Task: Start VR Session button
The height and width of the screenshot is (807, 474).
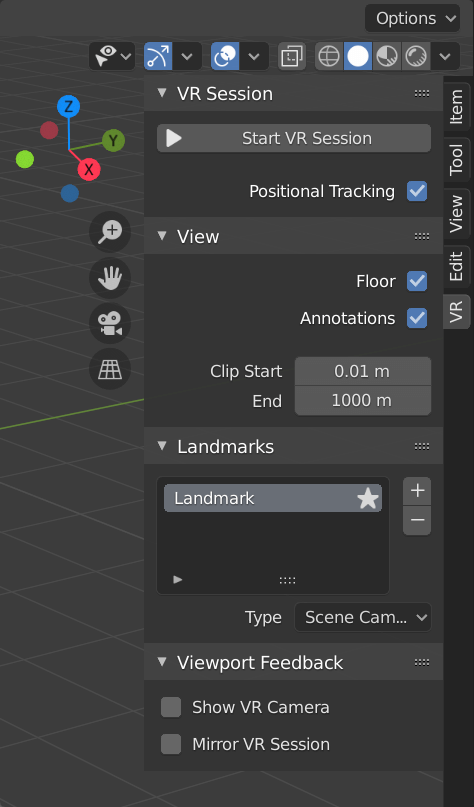Action: [x=294, y=138]
